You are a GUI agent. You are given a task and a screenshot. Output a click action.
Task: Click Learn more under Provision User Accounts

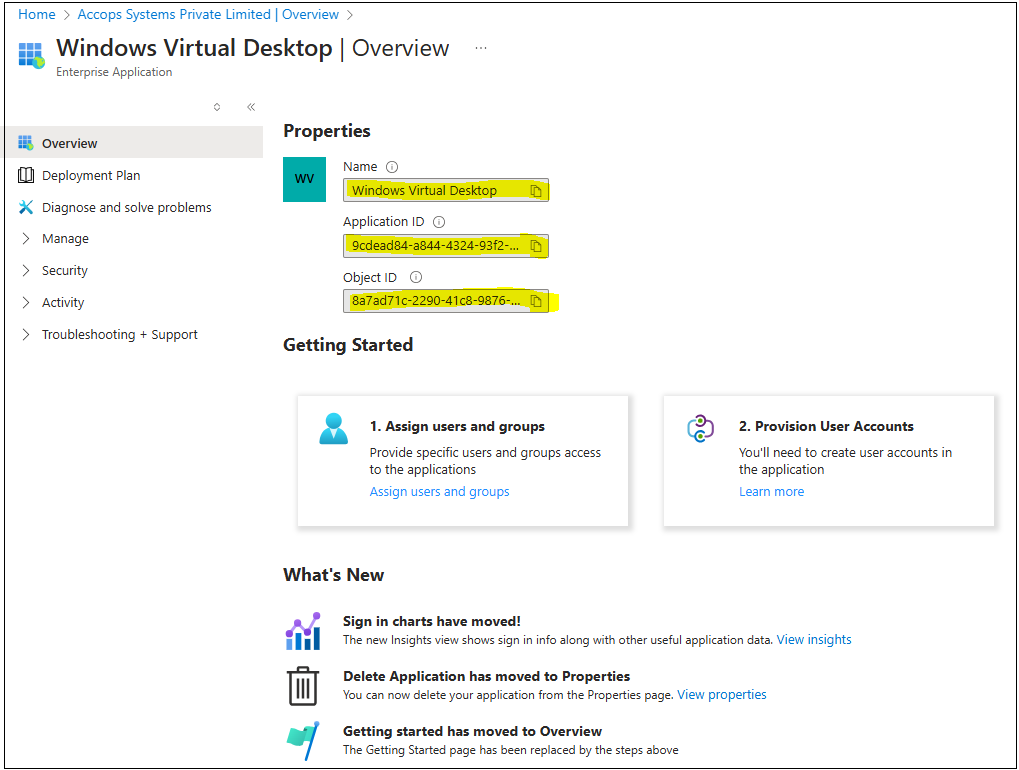tap(771, 492)
